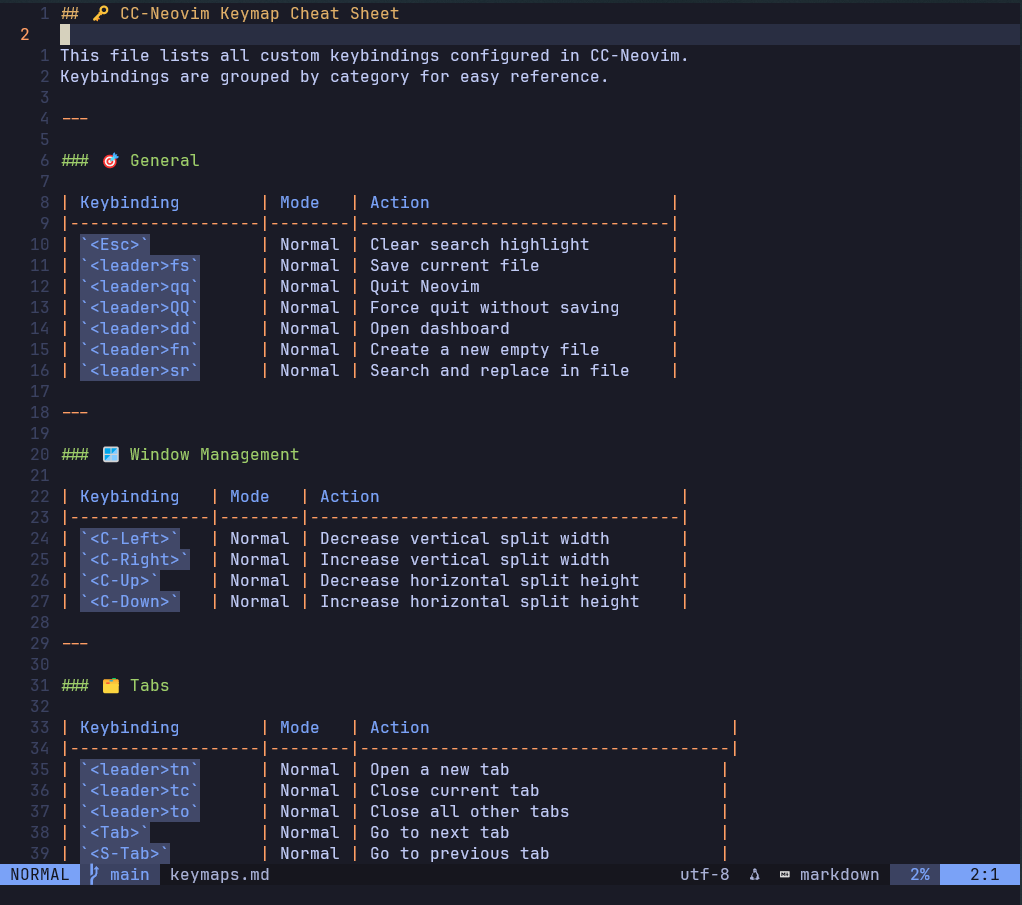Viewport: 1022px width, 905px height.
Task: Click the key emoji in the title heading
Action: 100,14
